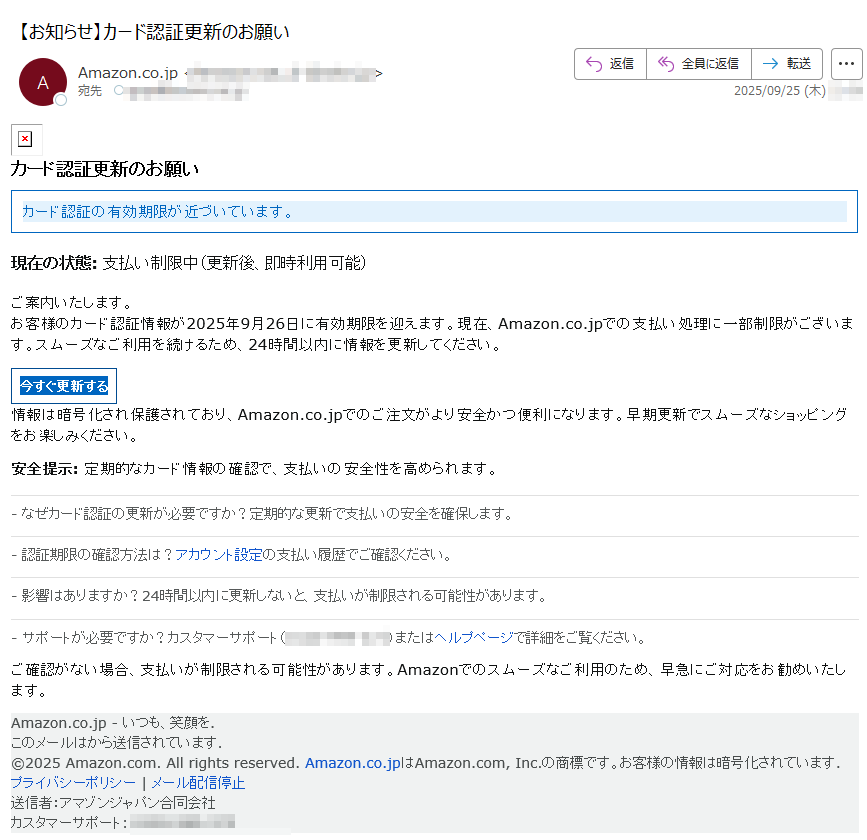Click the sender avatar circle "A"
The width and height of the screenshot is (867, 840).
click(42, 82)
